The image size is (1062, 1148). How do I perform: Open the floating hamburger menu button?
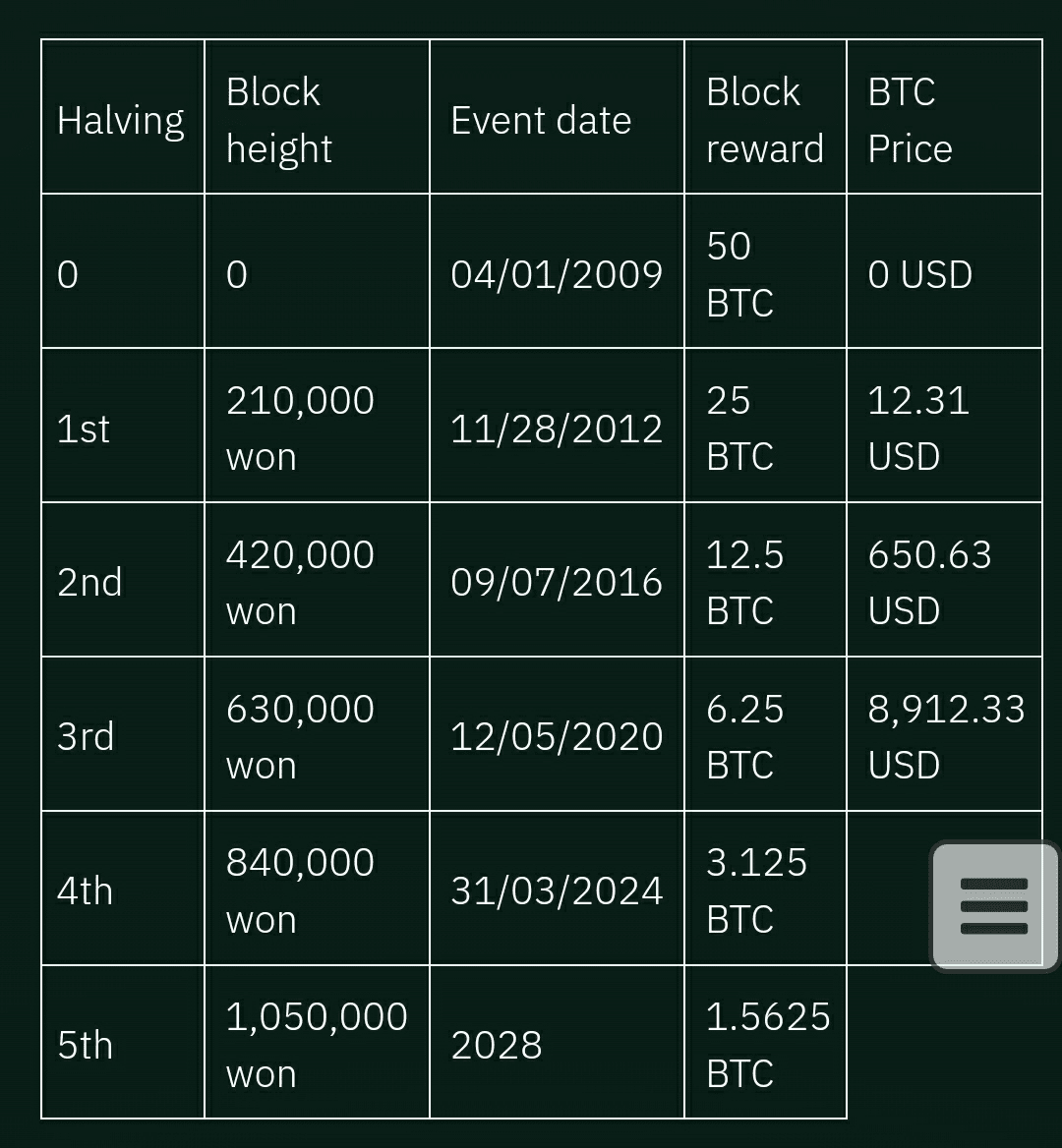[993, 905]
